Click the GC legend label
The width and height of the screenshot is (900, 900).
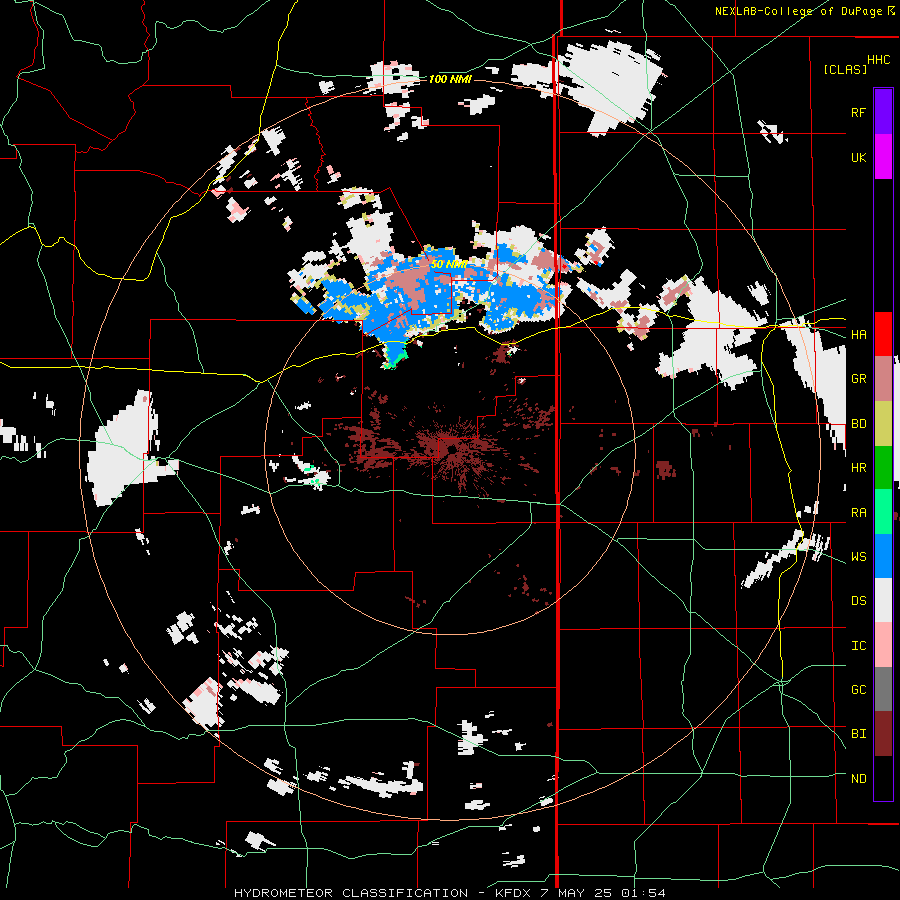point(858,690)
